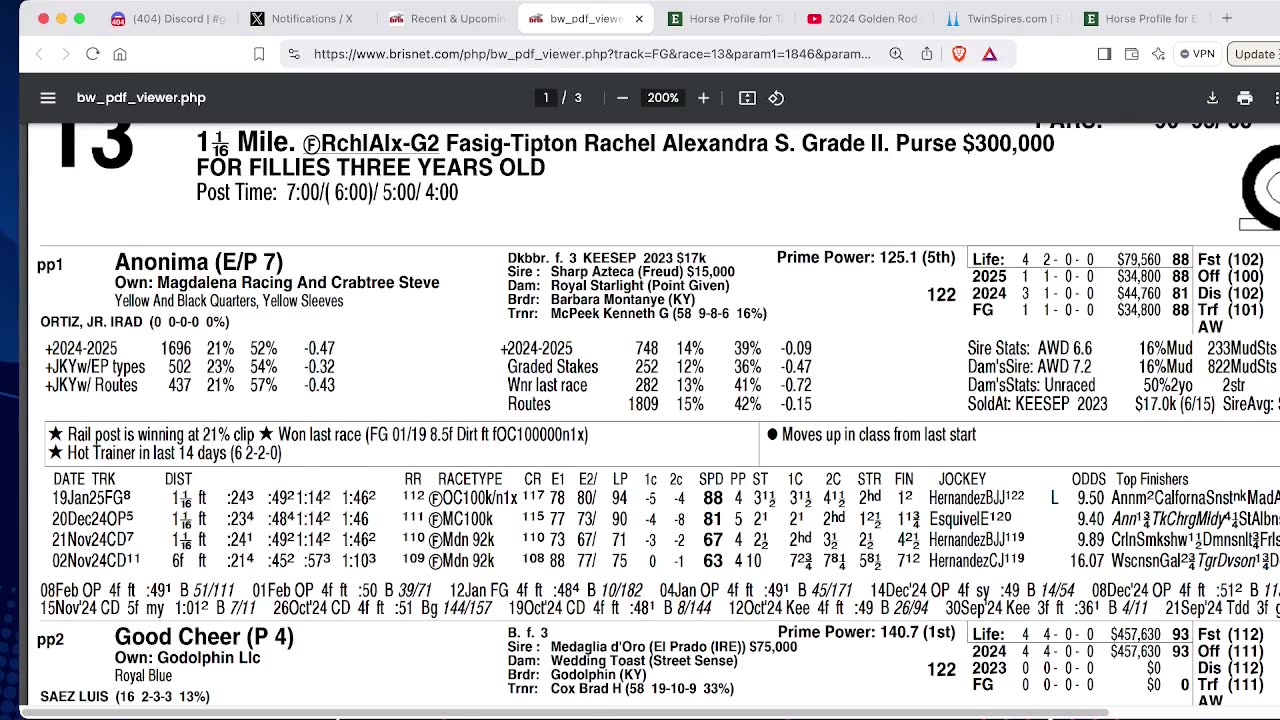Click trainer McPeek Kenneth G line
Image resolution: width=1280 pixels, height=720 pixels.
tap(637, 313)
